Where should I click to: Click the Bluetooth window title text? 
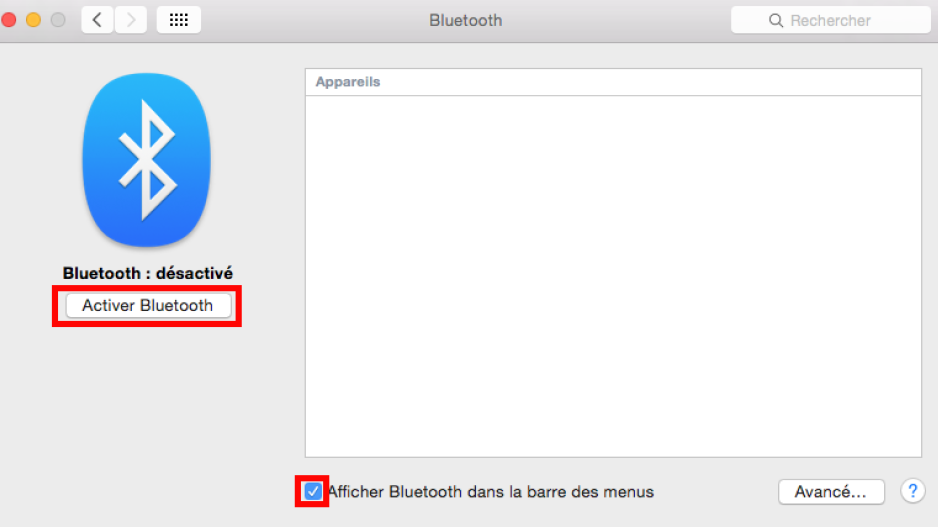point(465,20)
